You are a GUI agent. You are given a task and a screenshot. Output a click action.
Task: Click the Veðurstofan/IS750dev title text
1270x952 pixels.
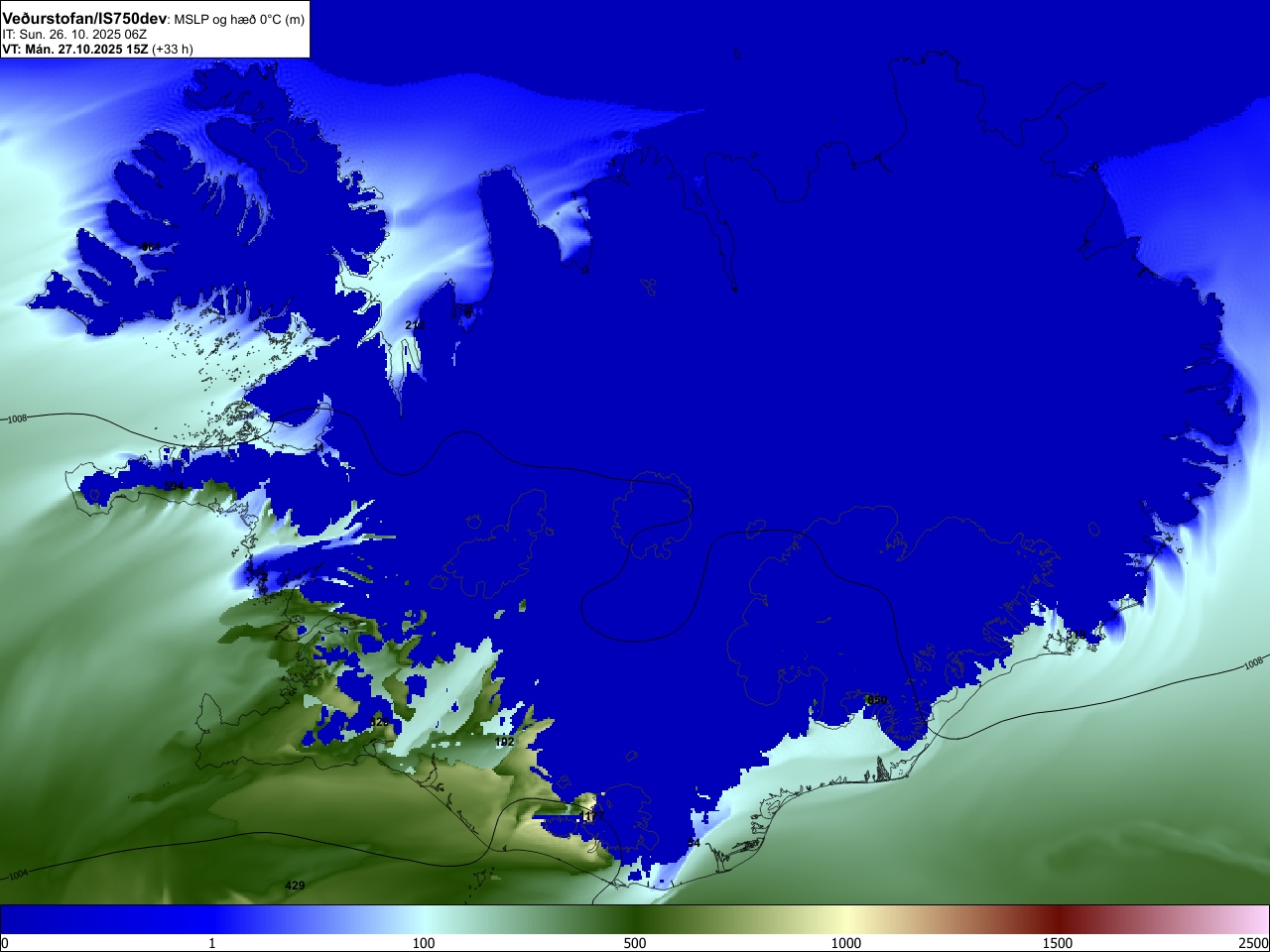click(84, 19)
